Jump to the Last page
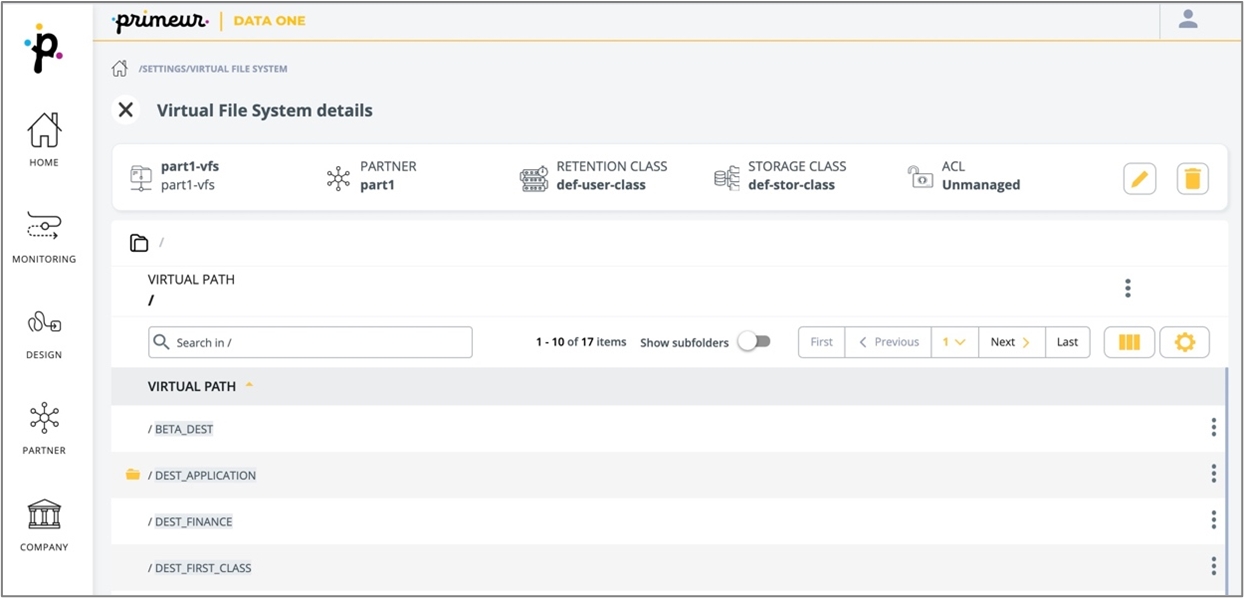The image size is (1244, 598). click(x=1067, y=342)
